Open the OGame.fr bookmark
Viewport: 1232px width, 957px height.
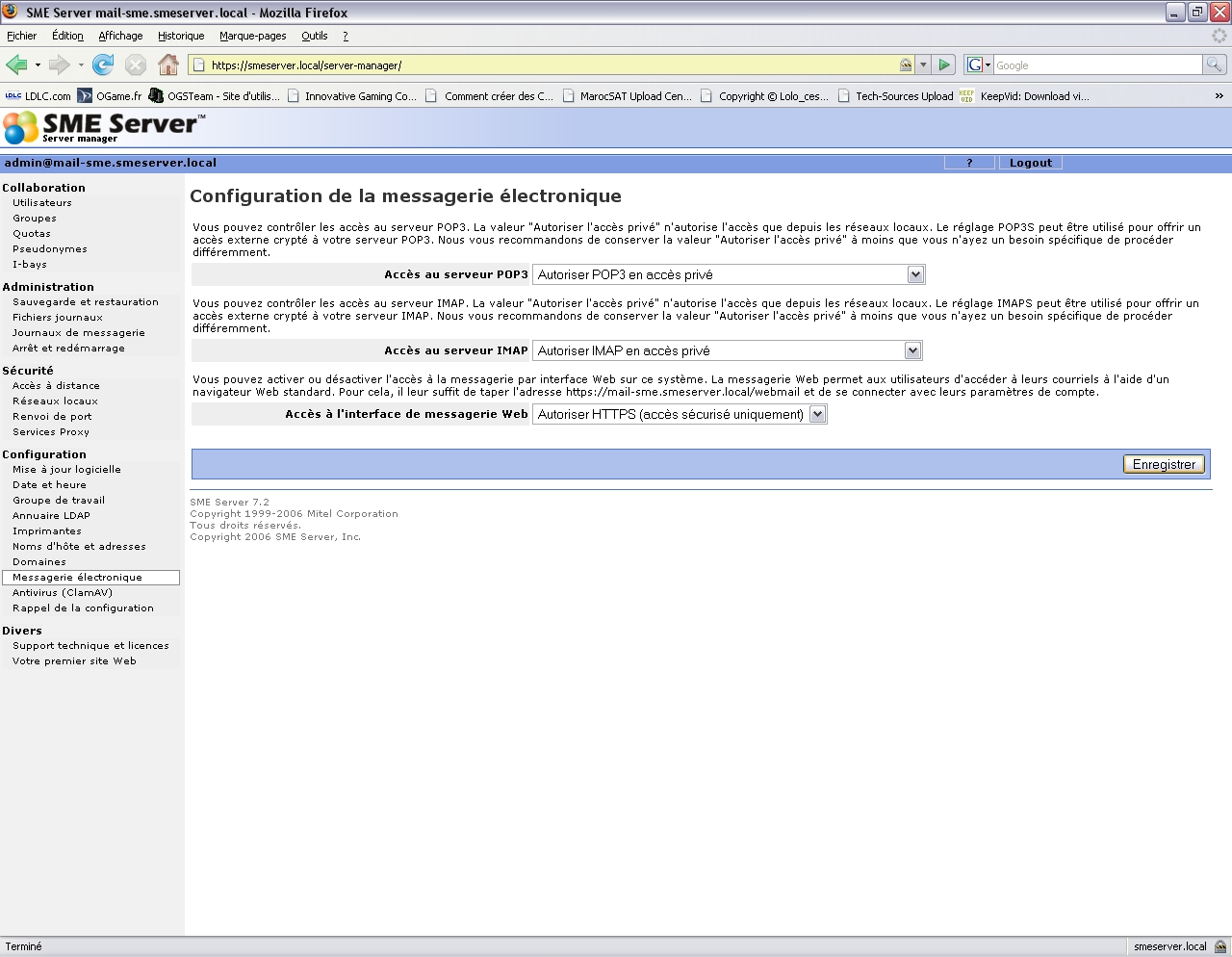110,96
